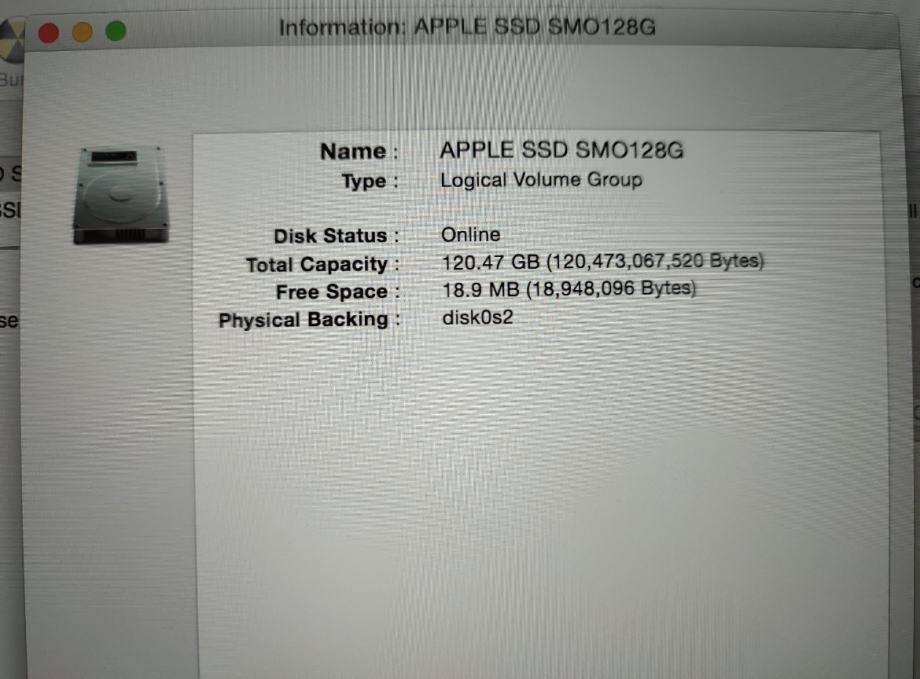Select the '120.47 GB (120,473,067,520 Bytes)' value
Viewport: 920px width, 679px height.
point(603,262)
